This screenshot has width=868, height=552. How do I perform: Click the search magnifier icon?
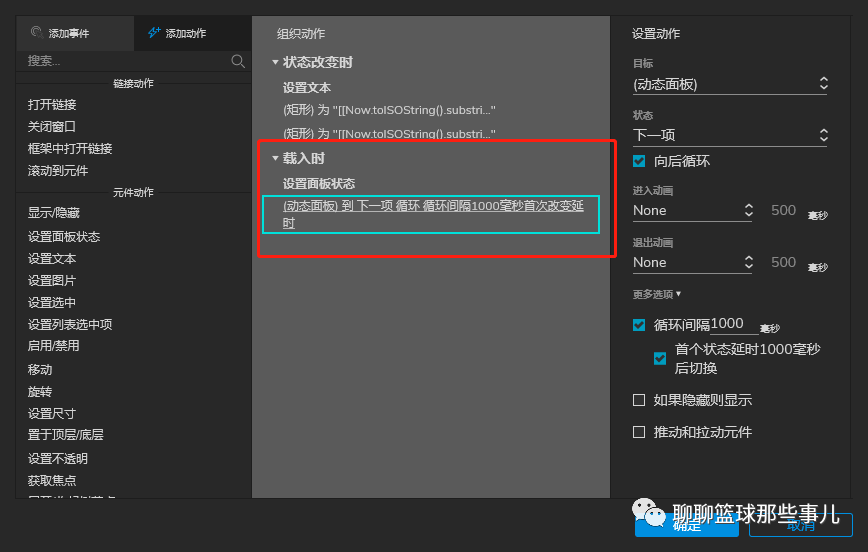(238, 61)
